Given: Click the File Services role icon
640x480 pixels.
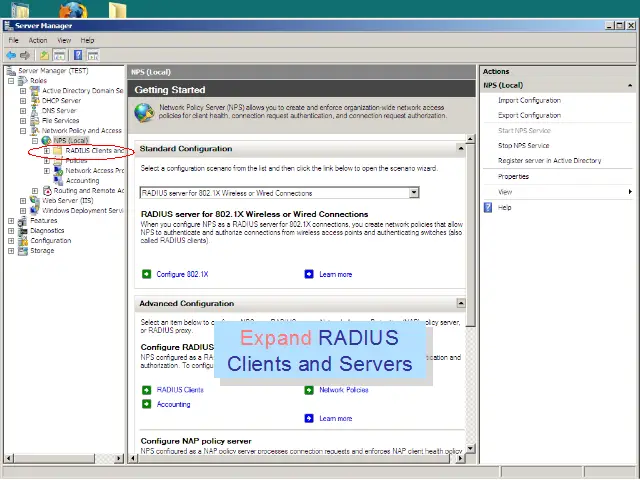Looking at the screenshot, I should pos(35,120).
